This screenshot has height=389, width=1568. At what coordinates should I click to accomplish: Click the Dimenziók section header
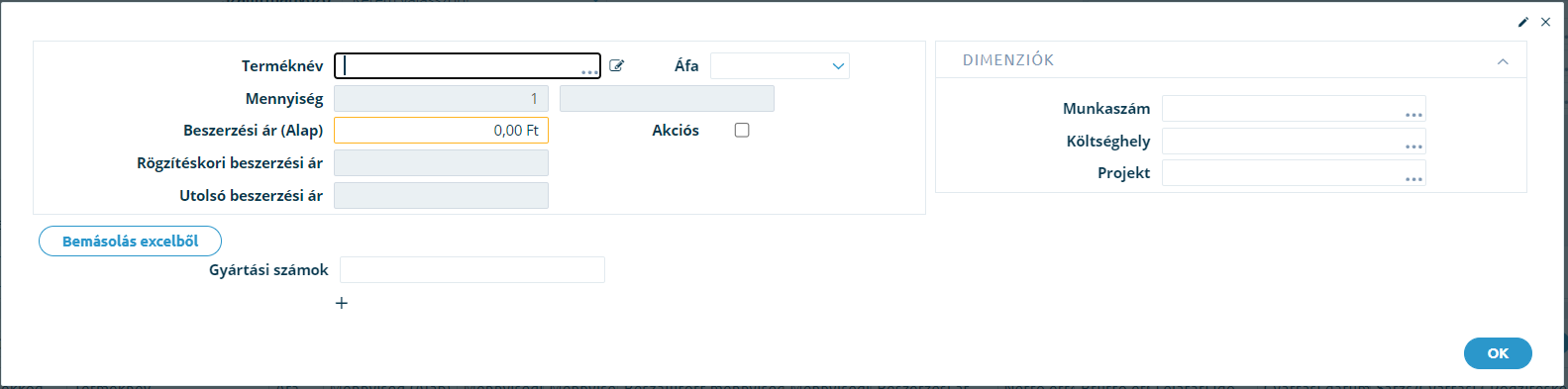coord(1008,60)
